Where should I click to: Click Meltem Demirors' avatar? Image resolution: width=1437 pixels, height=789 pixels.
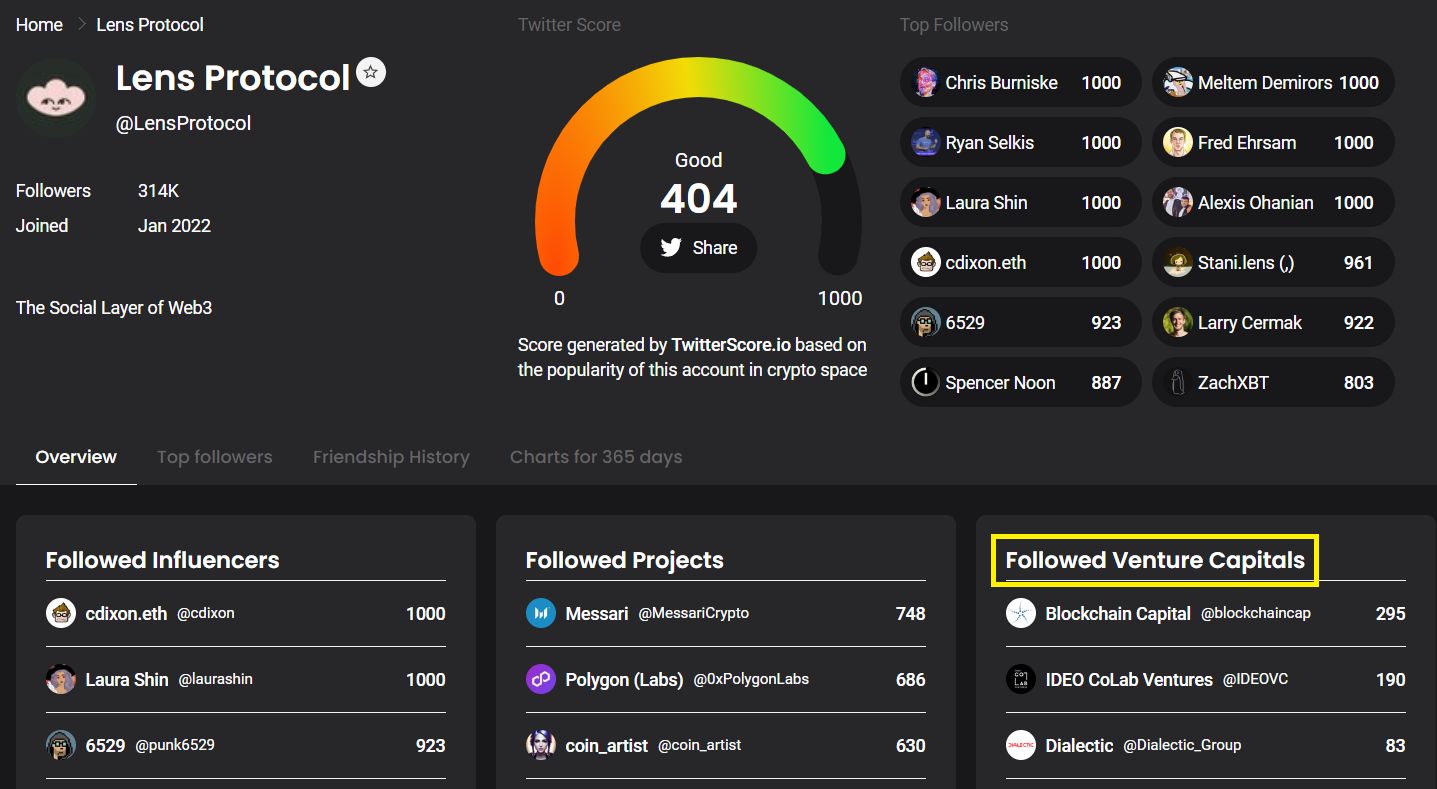1178,83
